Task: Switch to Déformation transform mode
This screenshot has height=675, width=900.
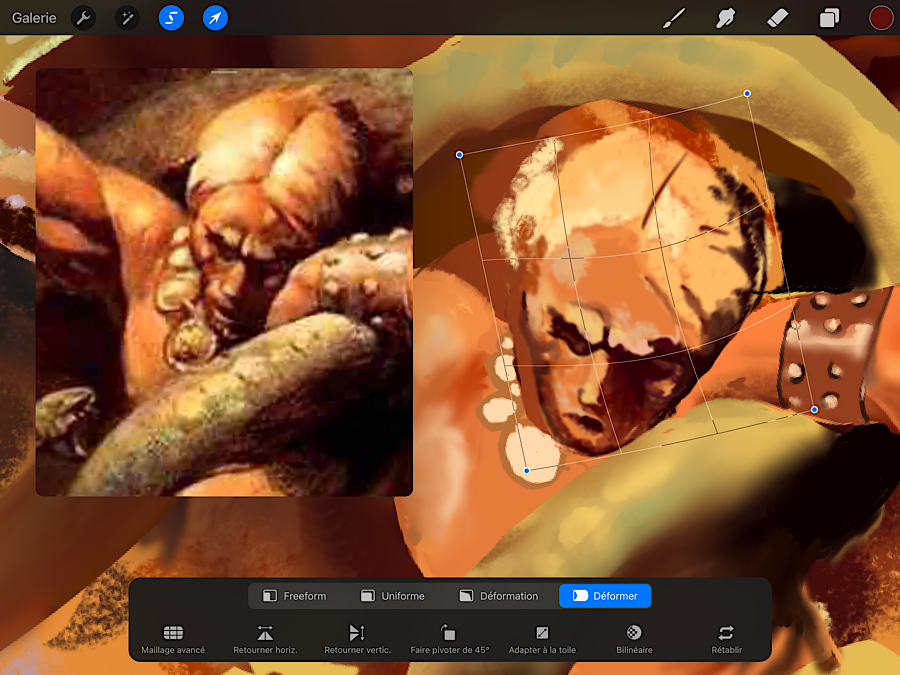Action: click(x=499, y=596)
